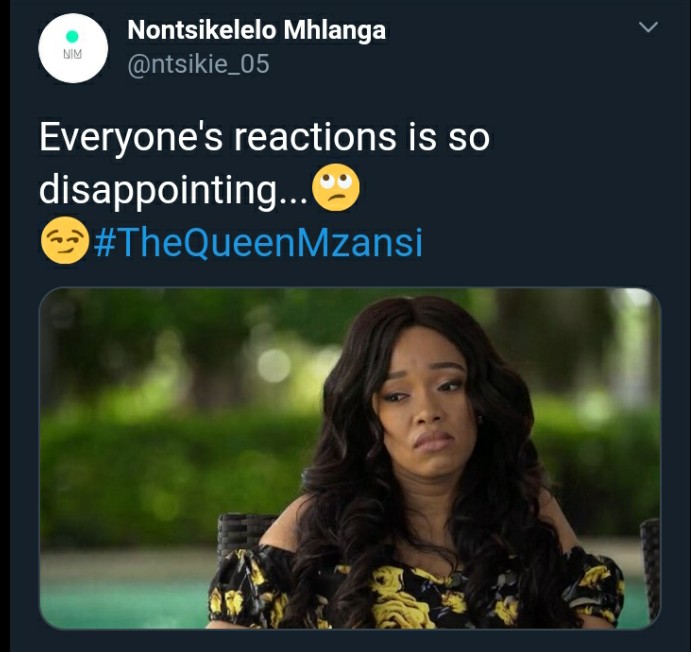Open the #TheQueenMzansi hashtag
Viewport: 691px width, 652px height.
(x=258, y=242)
